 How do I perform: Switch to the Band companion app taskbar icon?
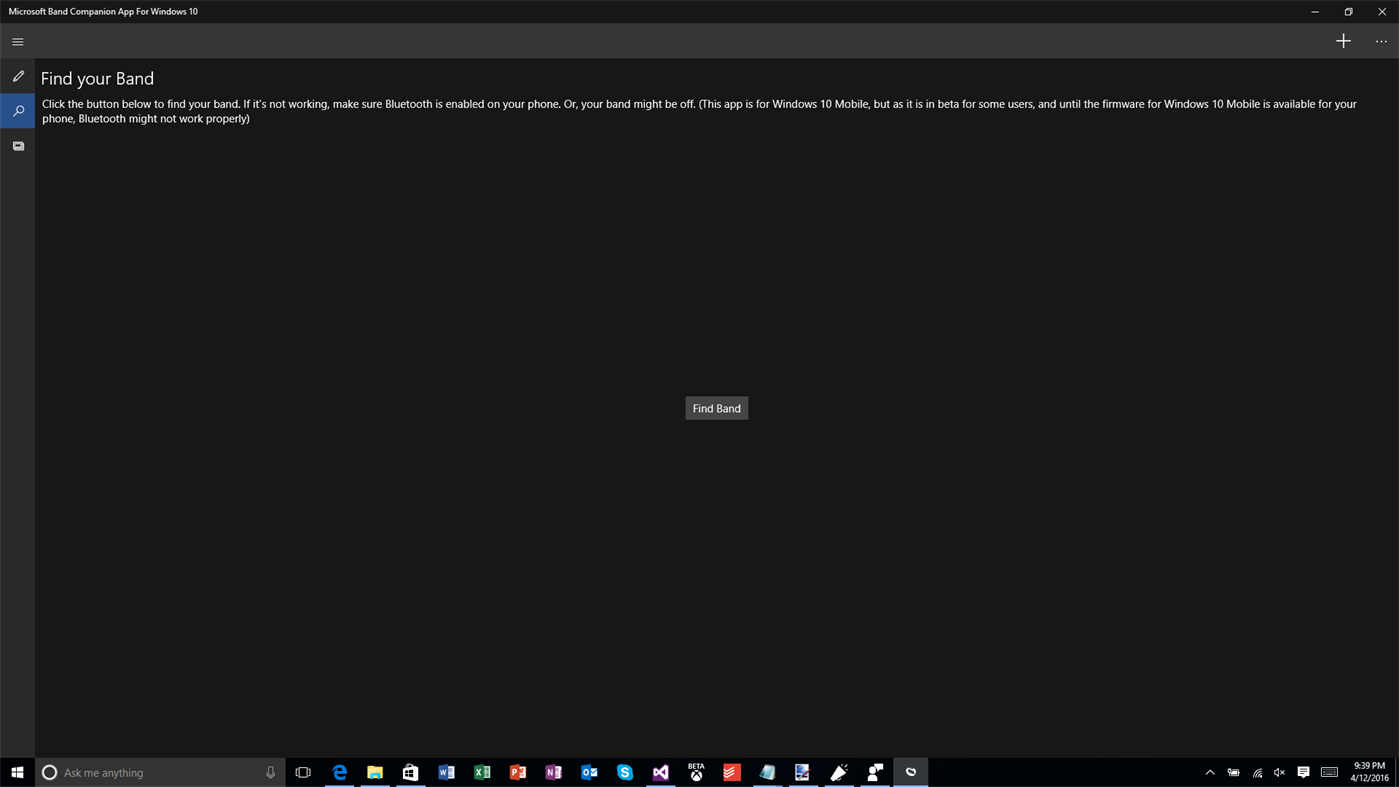(x=910, y=772)
